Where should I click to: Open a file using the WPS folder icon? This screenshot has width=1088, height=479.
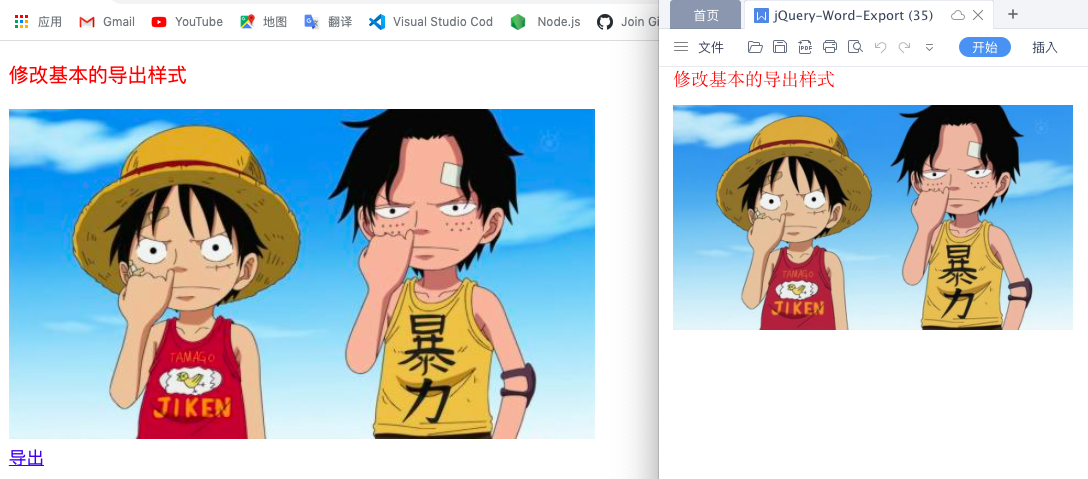click(x=755, y=47)
